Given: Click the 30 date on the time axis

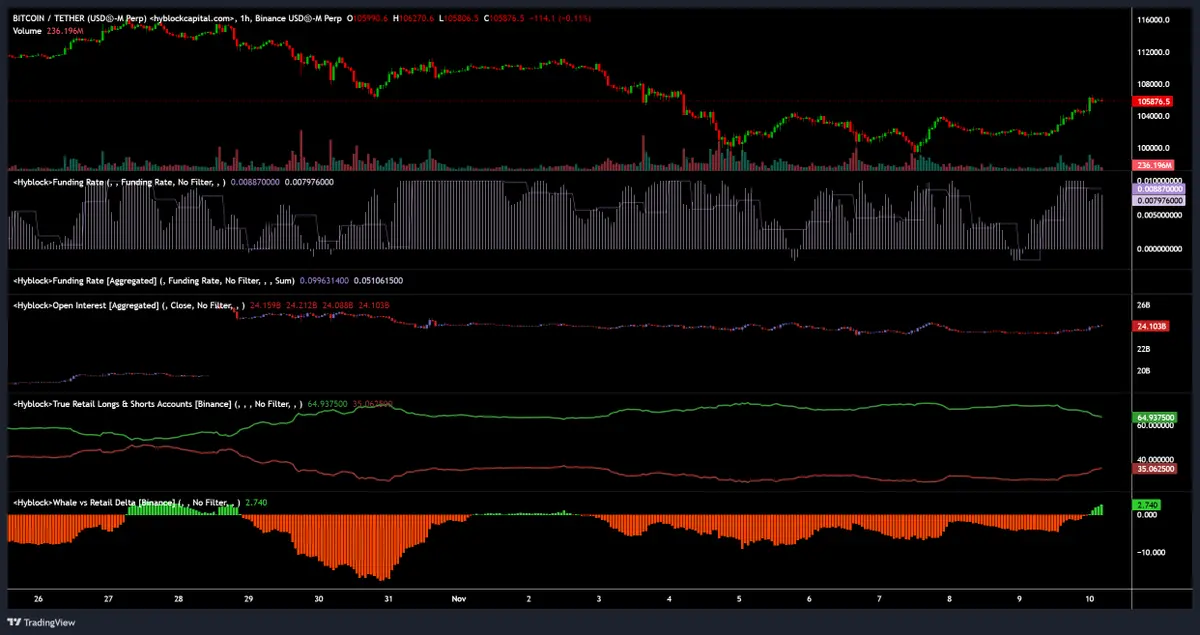Looking at the screenshot, I should pos(318,599).
